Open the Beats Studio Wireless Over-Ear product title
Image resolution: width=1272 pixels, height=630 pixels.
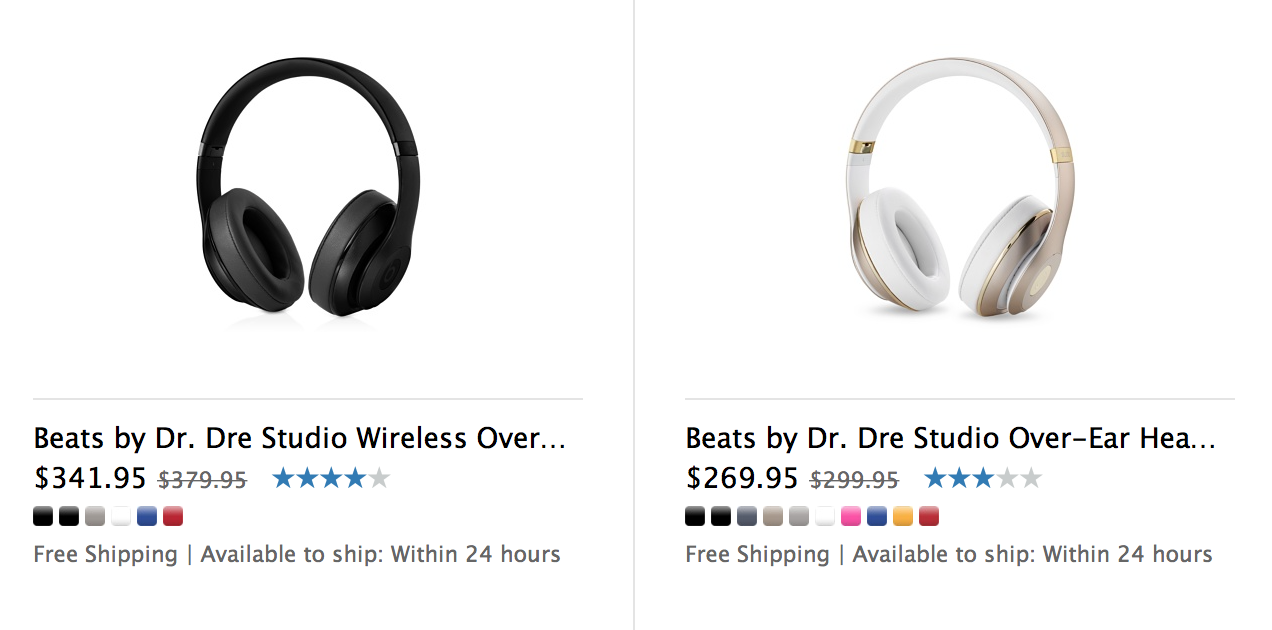[300, 438]
